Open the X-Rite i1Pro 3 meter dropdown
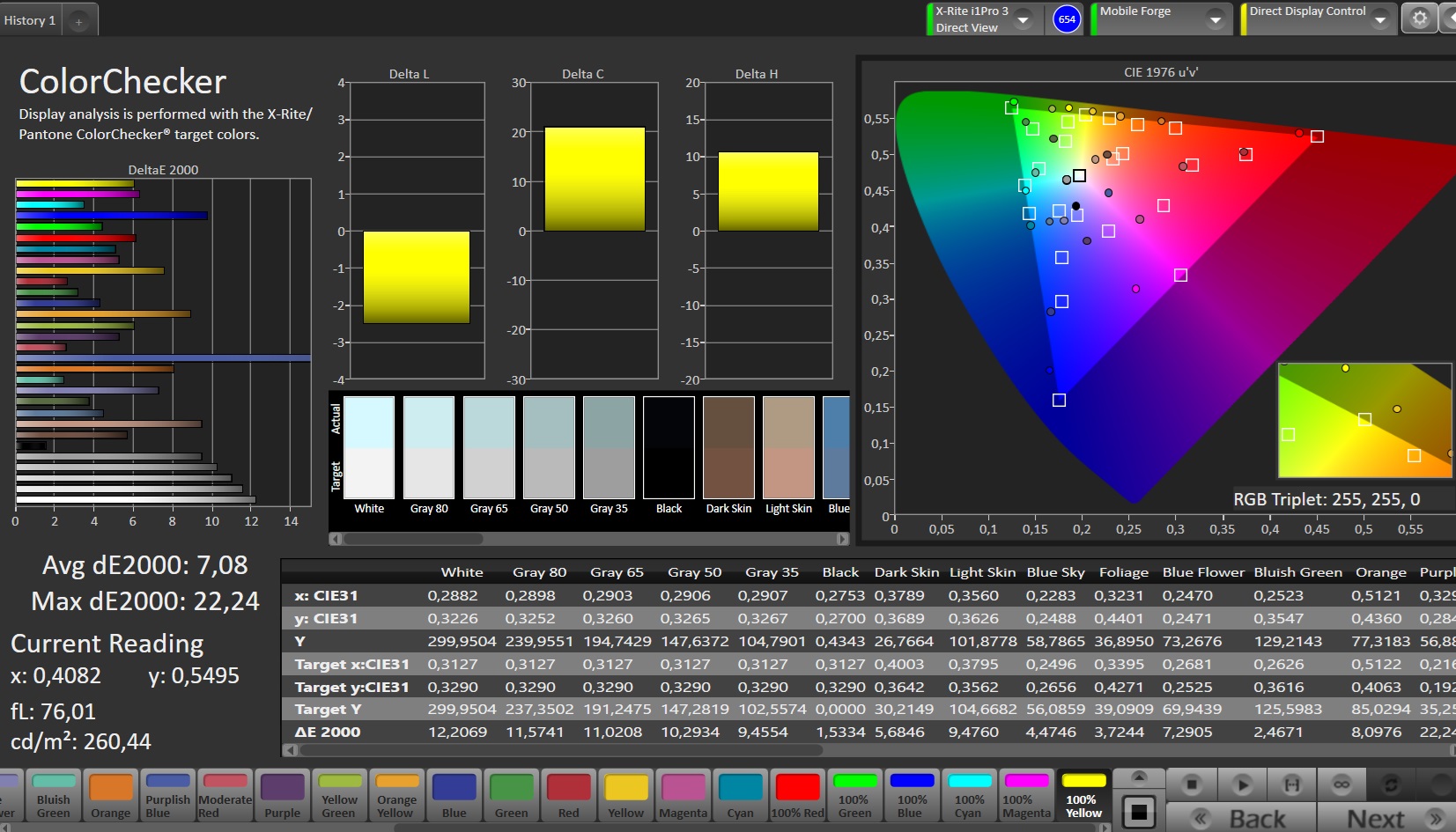 1024,19
